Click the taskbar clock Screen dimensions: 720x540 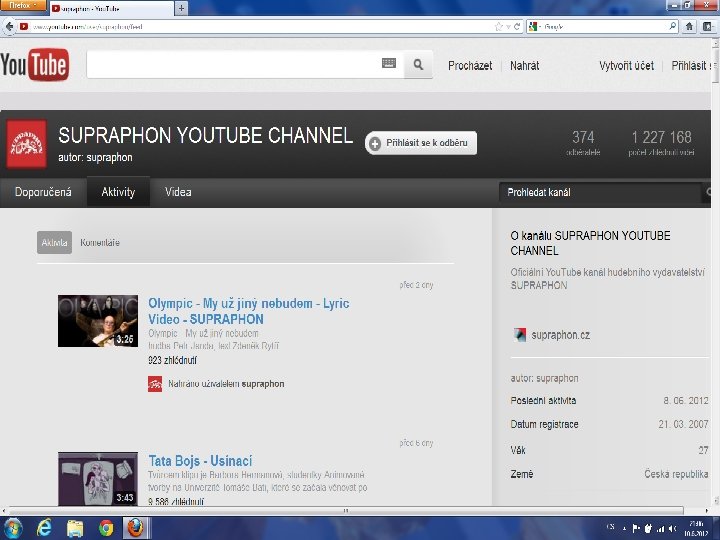tap(697, 529)
